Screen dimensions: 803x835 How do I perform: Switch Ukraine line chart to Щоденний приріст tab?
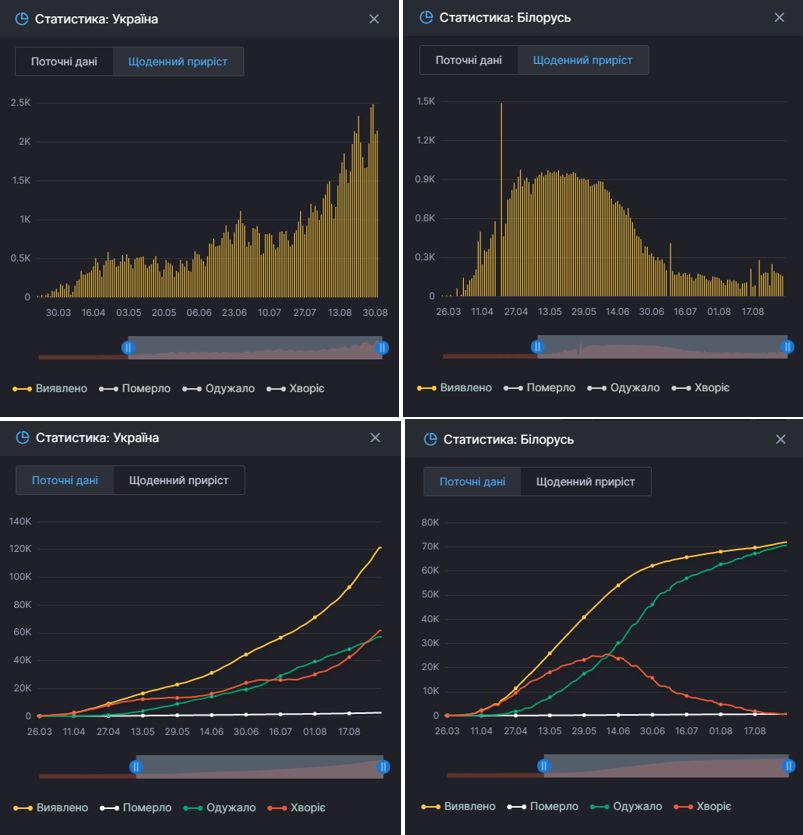point(179,480)
